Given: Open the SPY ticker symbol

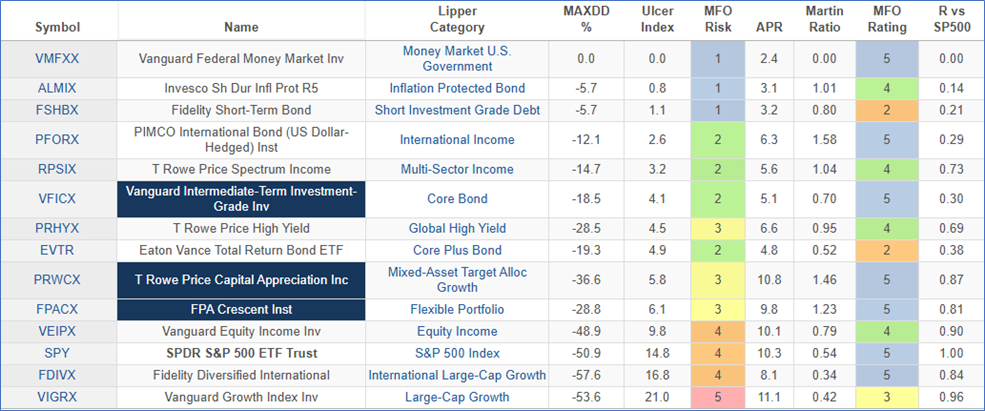Looking at the screenshot, I should (x=56, y=353).
